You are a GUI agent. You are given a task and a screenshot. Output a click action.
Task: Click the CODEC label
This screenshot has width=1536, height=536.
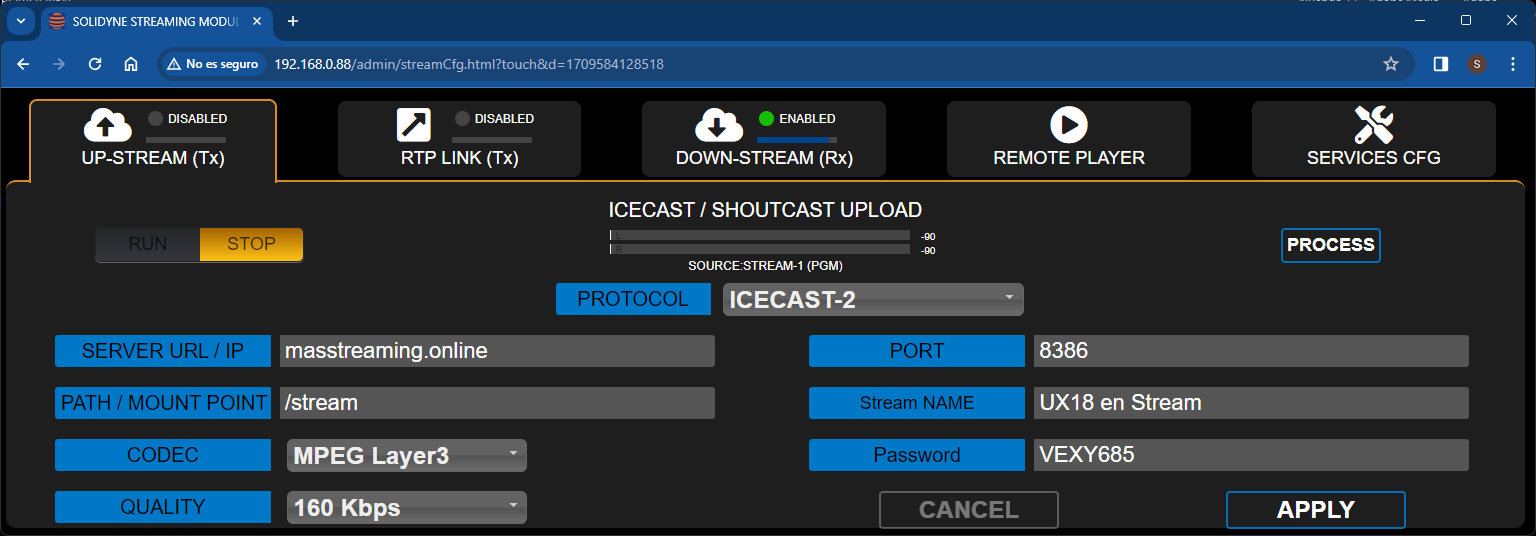pyautogui.click(x=163, y=455)
